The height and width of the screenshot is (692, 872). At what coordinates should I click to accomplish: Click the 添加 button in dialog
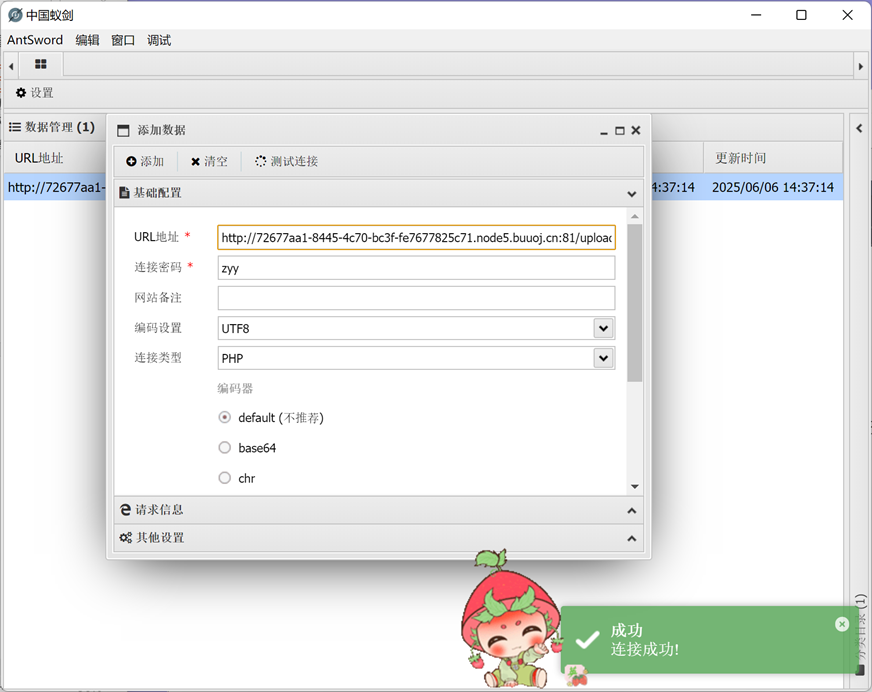[x=145, y=161]
